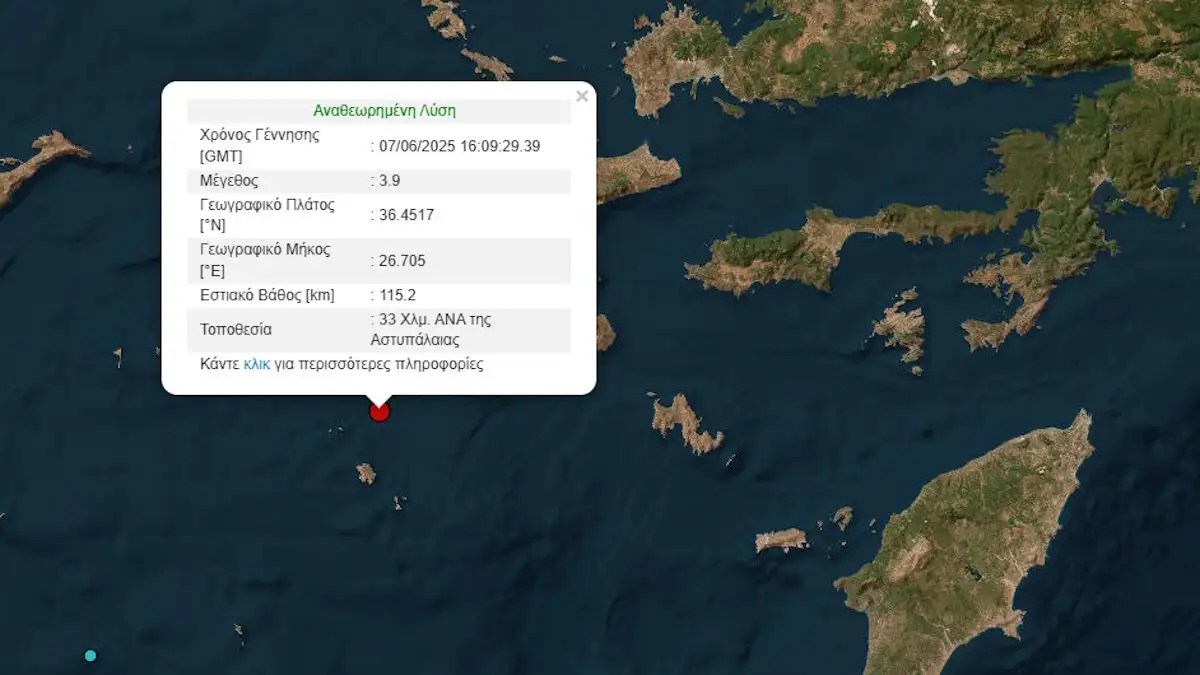The height and width of the screenshot is (675, 1200).
Task: Close the earthquake info popup
Action: pos(582,97)
